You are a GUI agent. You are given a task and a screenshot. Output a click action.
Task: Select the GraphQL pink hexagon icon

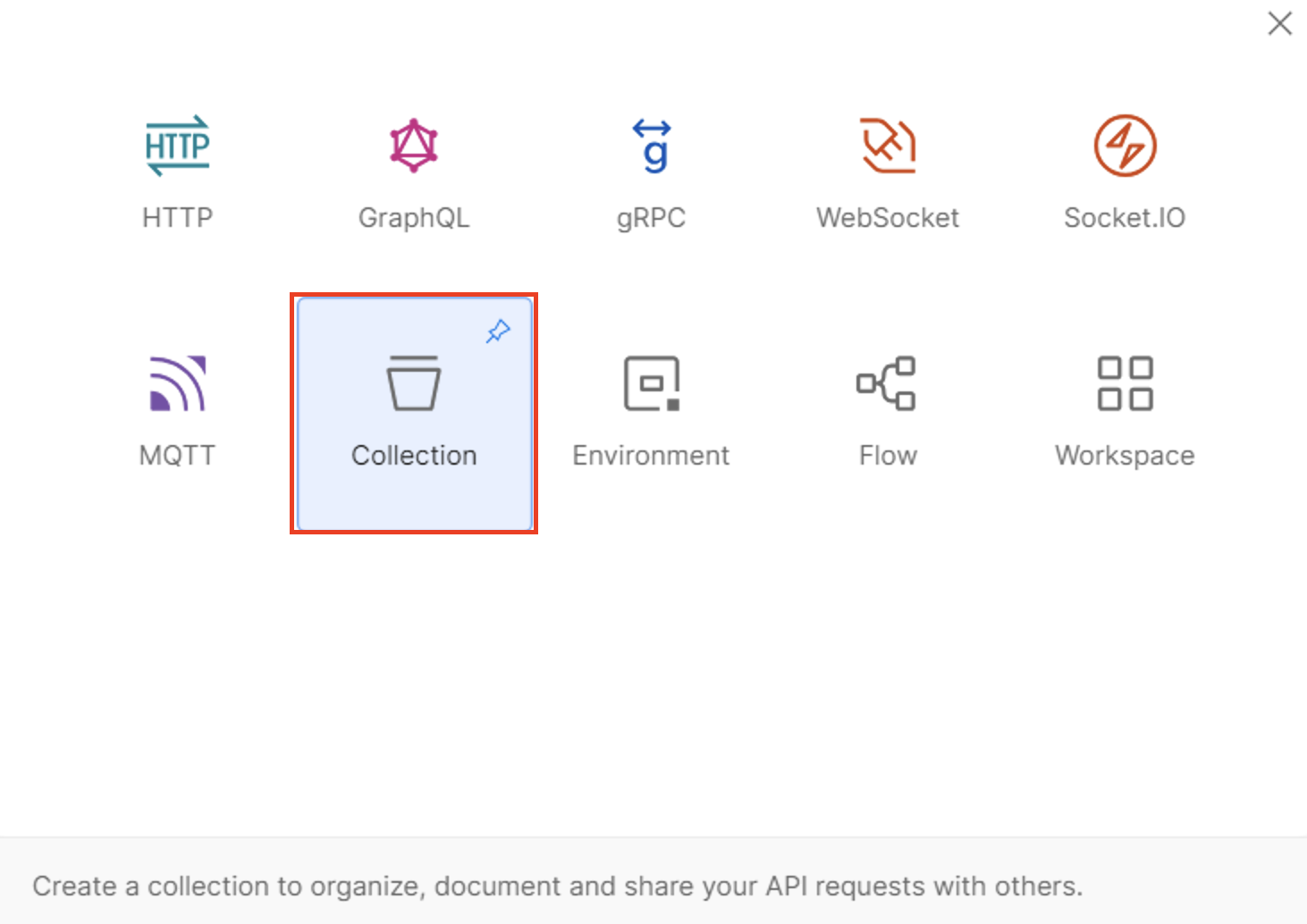pyautogui.click(x=413, y=146)
